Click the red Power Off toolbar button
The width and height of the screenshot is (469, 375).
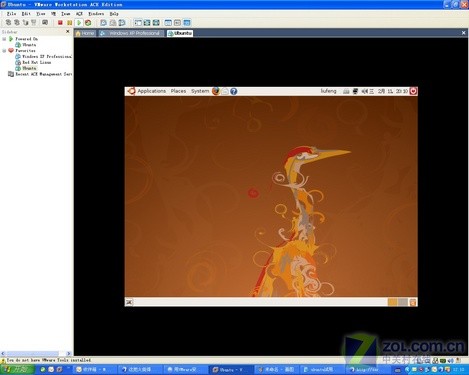point(60,23)
